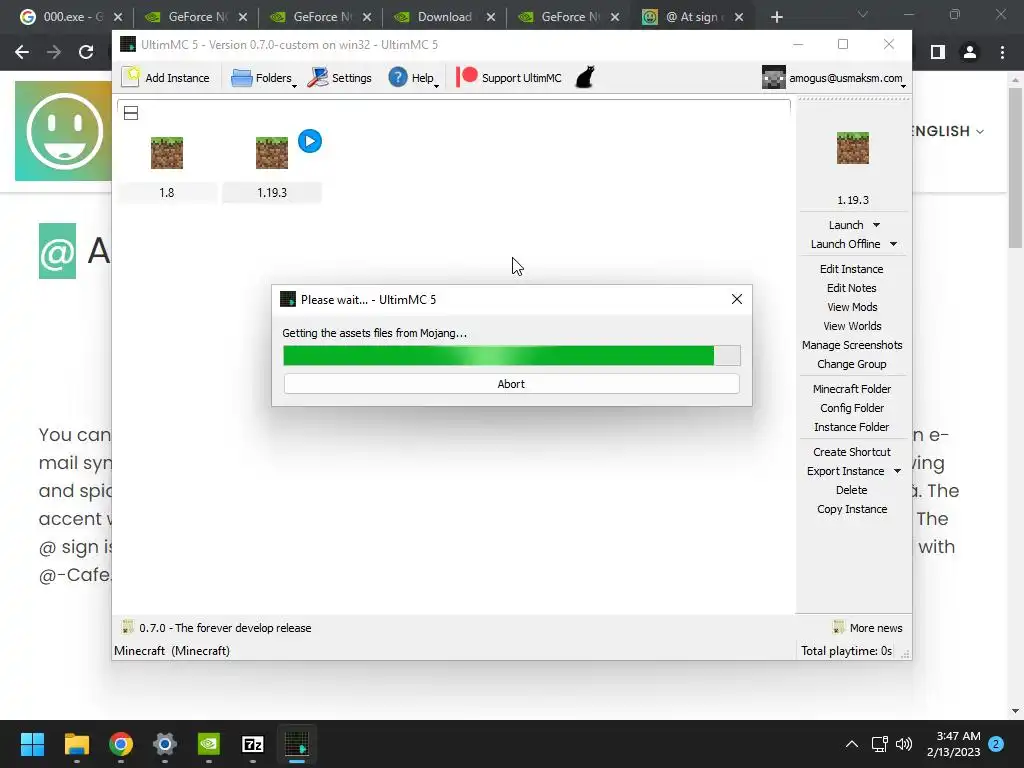
Task: Open the Folders dropdown in toolbar
Action: click(263, 78)
